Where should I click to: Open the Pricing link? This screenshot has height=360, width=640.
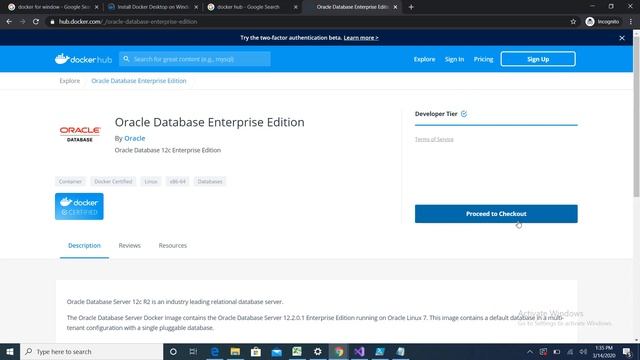click(483, 59)
